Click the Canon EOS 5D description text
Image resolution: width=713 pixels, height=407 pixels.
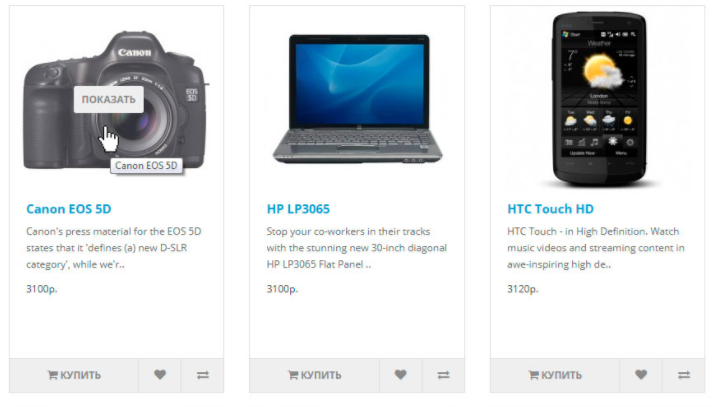pyautogui.click(x=114, y=248)
